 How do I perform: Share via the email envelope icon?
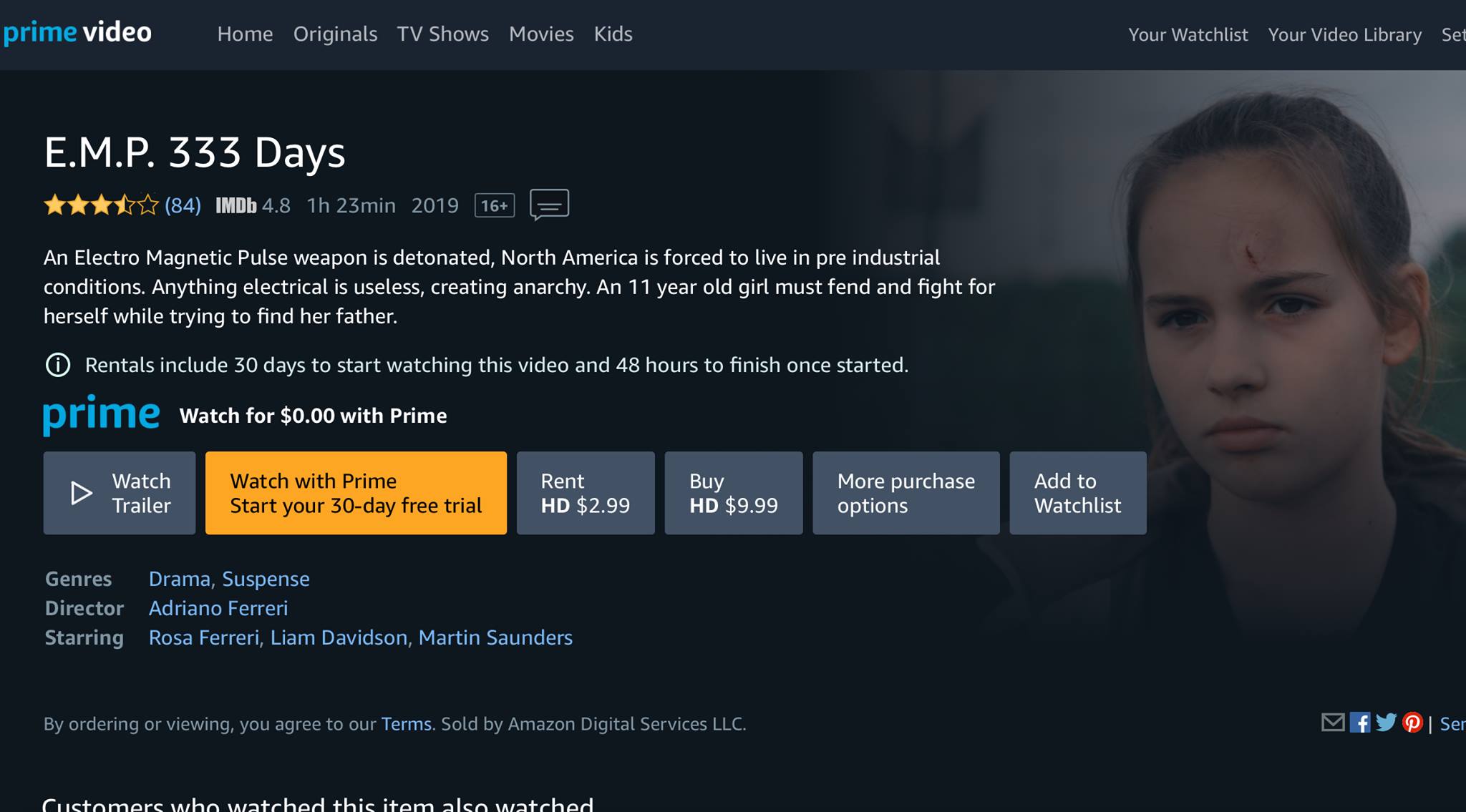tap(1333, 723)
